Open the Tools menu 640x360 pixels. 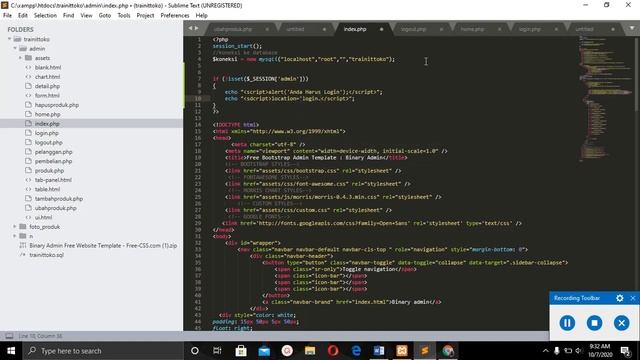(x=124, y=15)
